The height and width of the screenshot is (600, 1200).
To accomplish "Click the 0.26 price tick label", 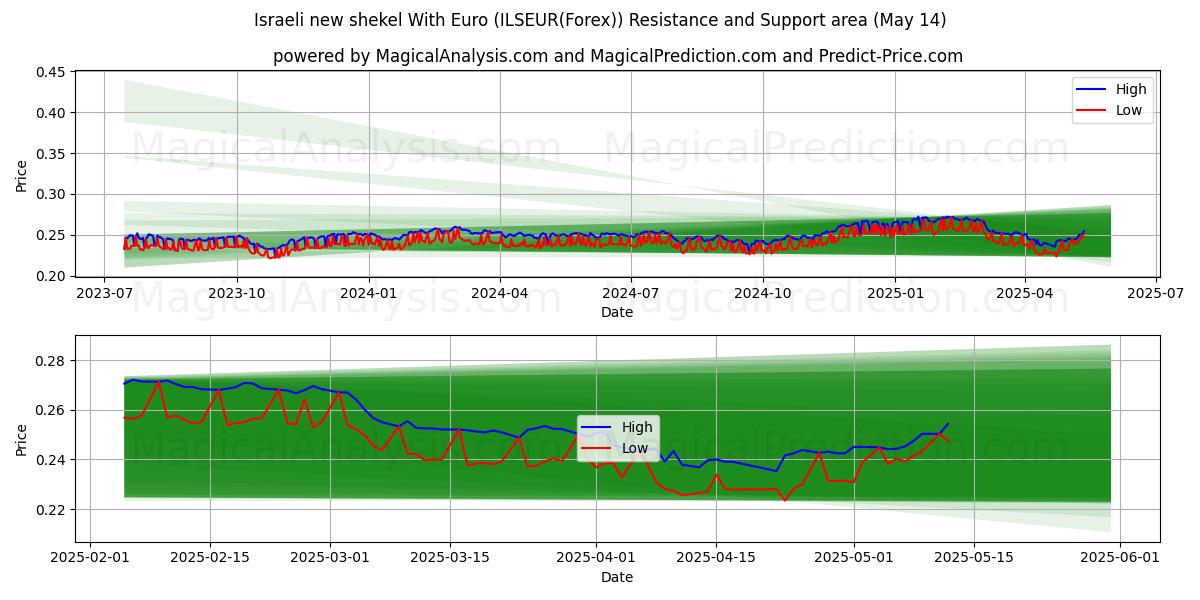I will click(51, 411).
